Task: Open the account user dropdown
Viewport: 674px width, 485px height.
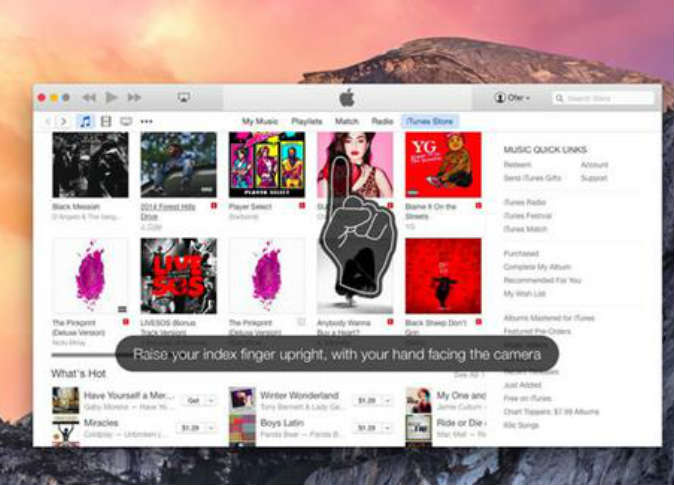Action: pos(512,98)
